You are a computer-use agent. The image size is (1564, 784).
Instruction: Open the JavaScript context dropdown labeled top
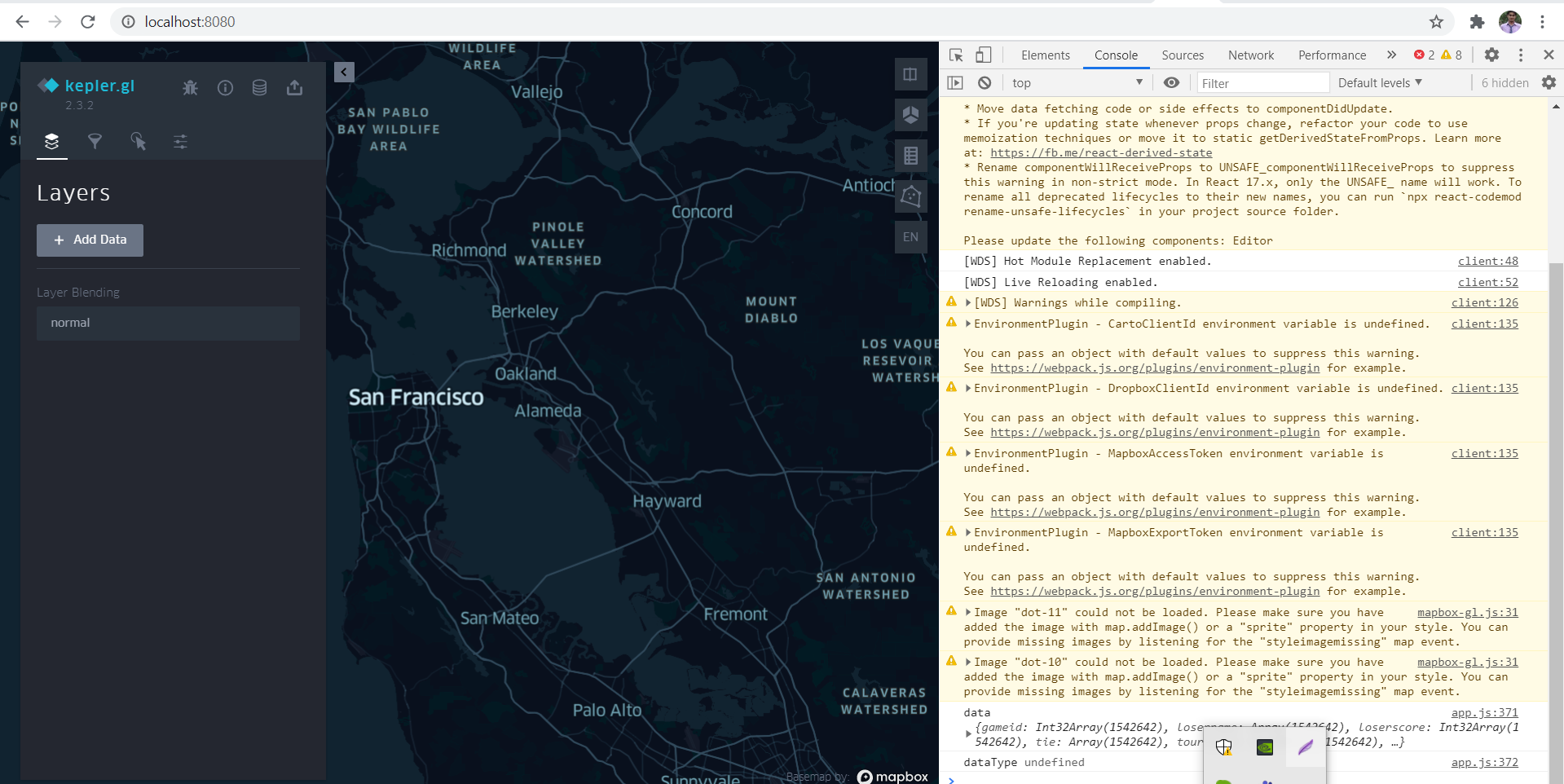1076,82
